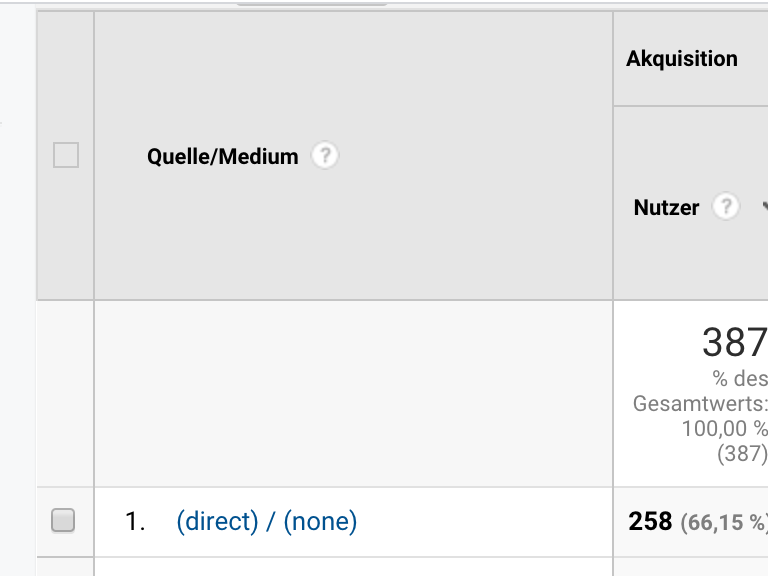768x576 pixels.
Task: Open the help icon beside Nutzer
Action: tap(725, 206)
